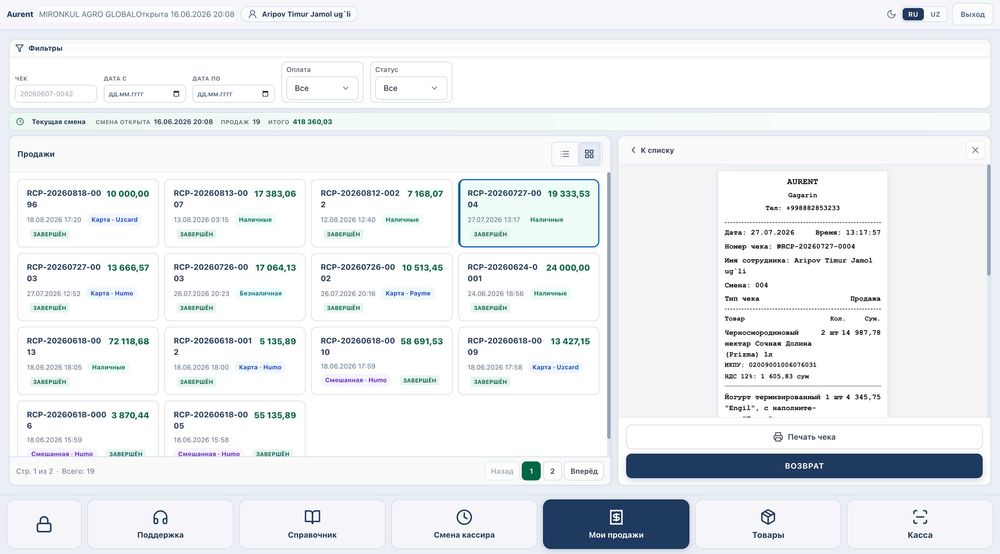
Task: Click Печать чека print button
Action: tap(804, 437)
